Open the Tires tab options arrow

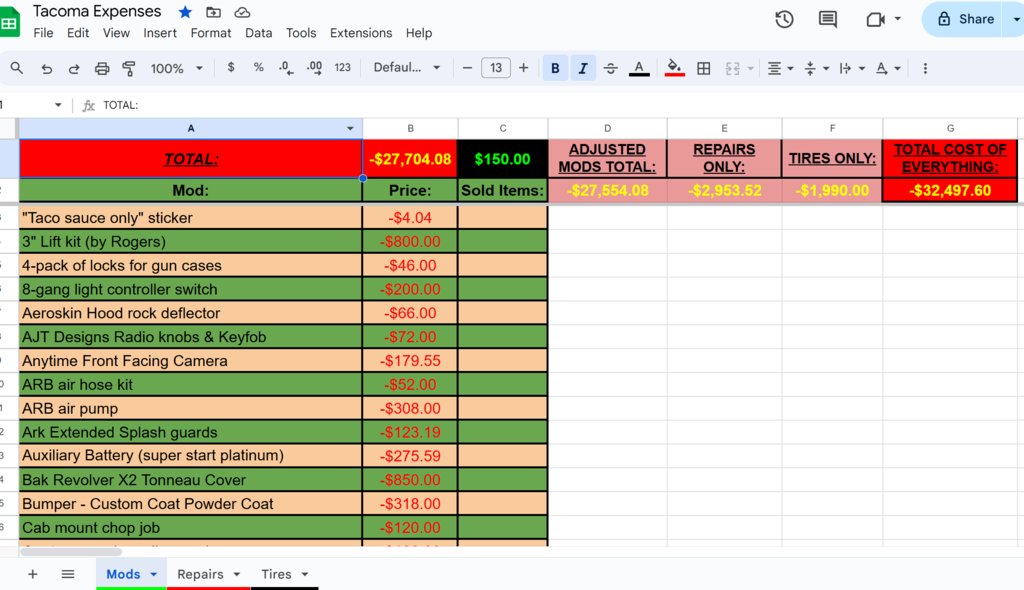tap(304, 574)
